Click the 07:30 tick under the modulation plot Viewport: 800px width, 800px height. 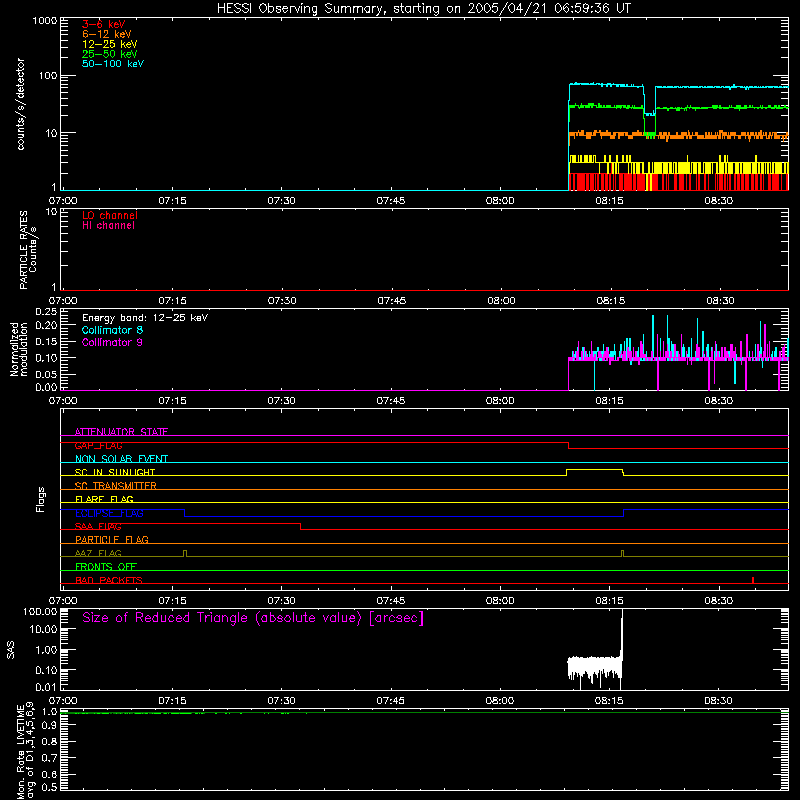[281, 401]
